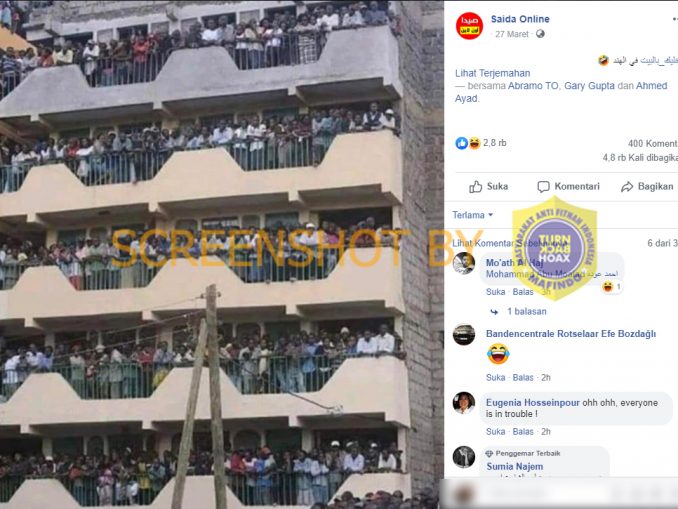
Task: Click 400 Komentar count
Action: [x=652, y=144]
